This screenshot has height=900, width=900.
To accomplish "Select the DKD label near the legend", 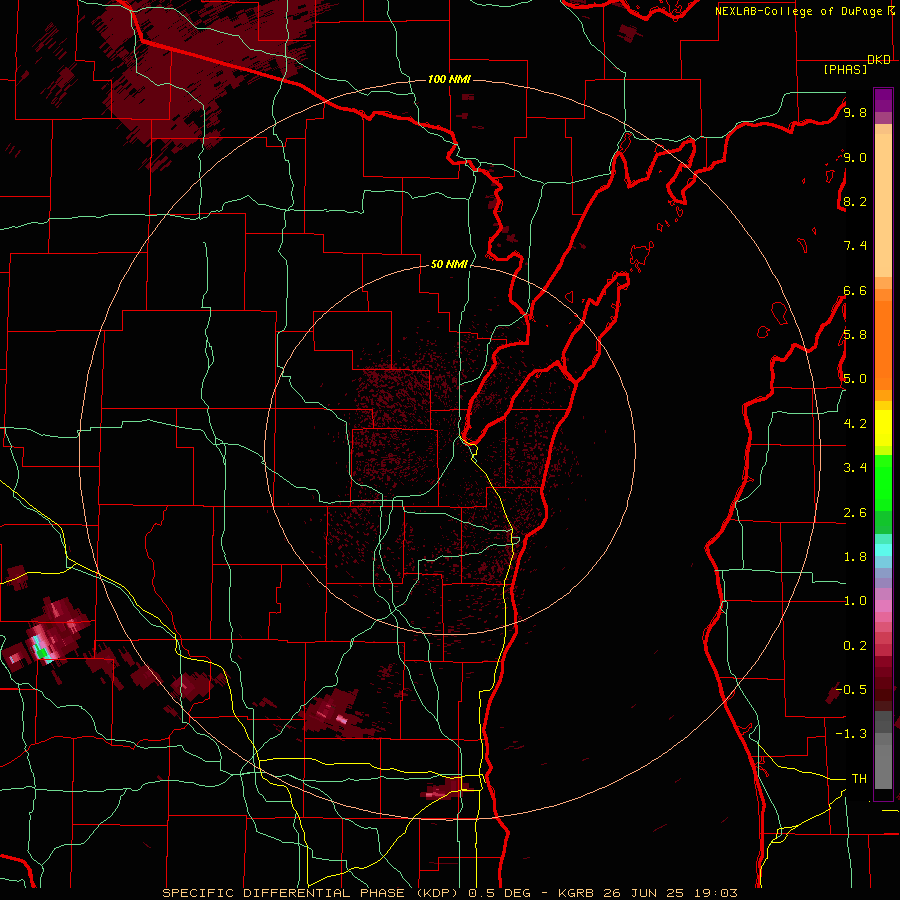I will pos(879,60).
